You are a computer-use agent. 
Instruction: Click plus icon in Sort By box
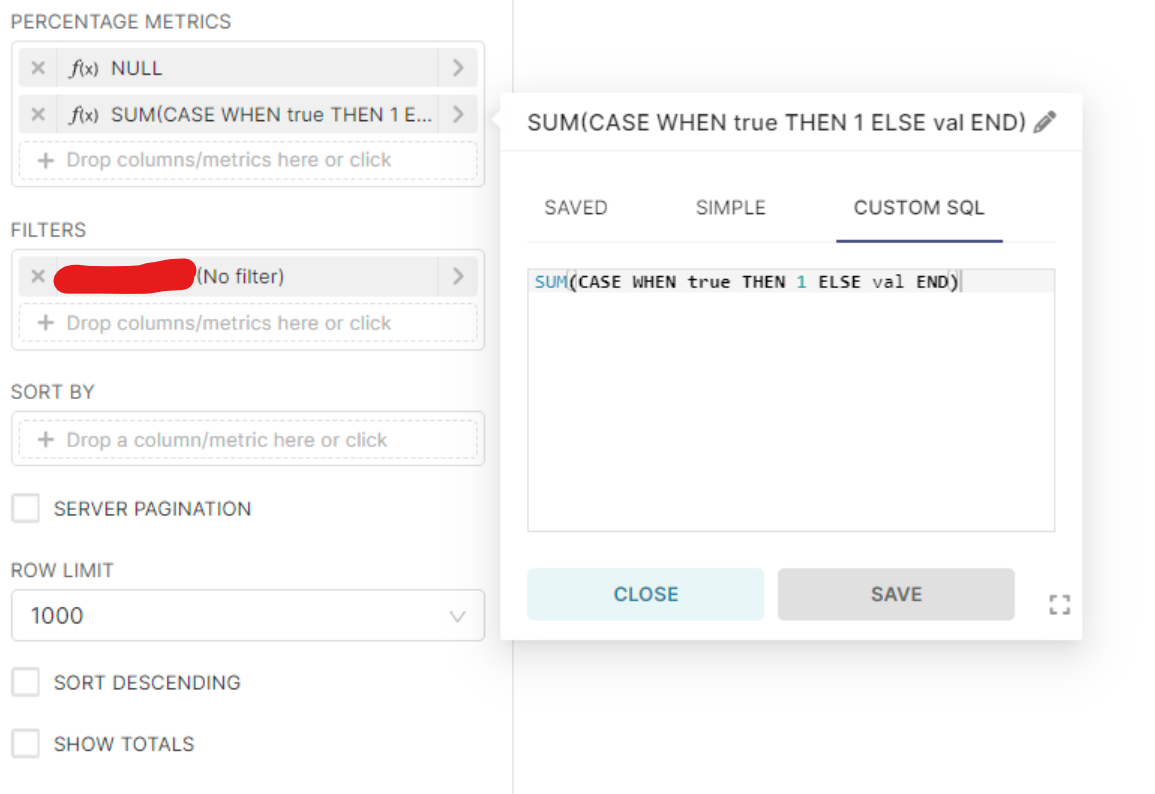(46, 440)
